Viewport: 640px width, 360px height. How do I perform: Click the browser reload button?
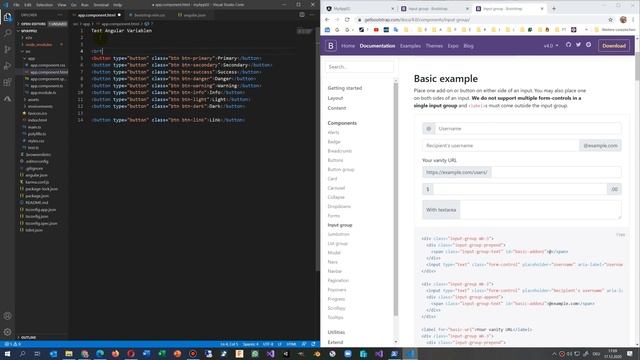coord(347,20)
